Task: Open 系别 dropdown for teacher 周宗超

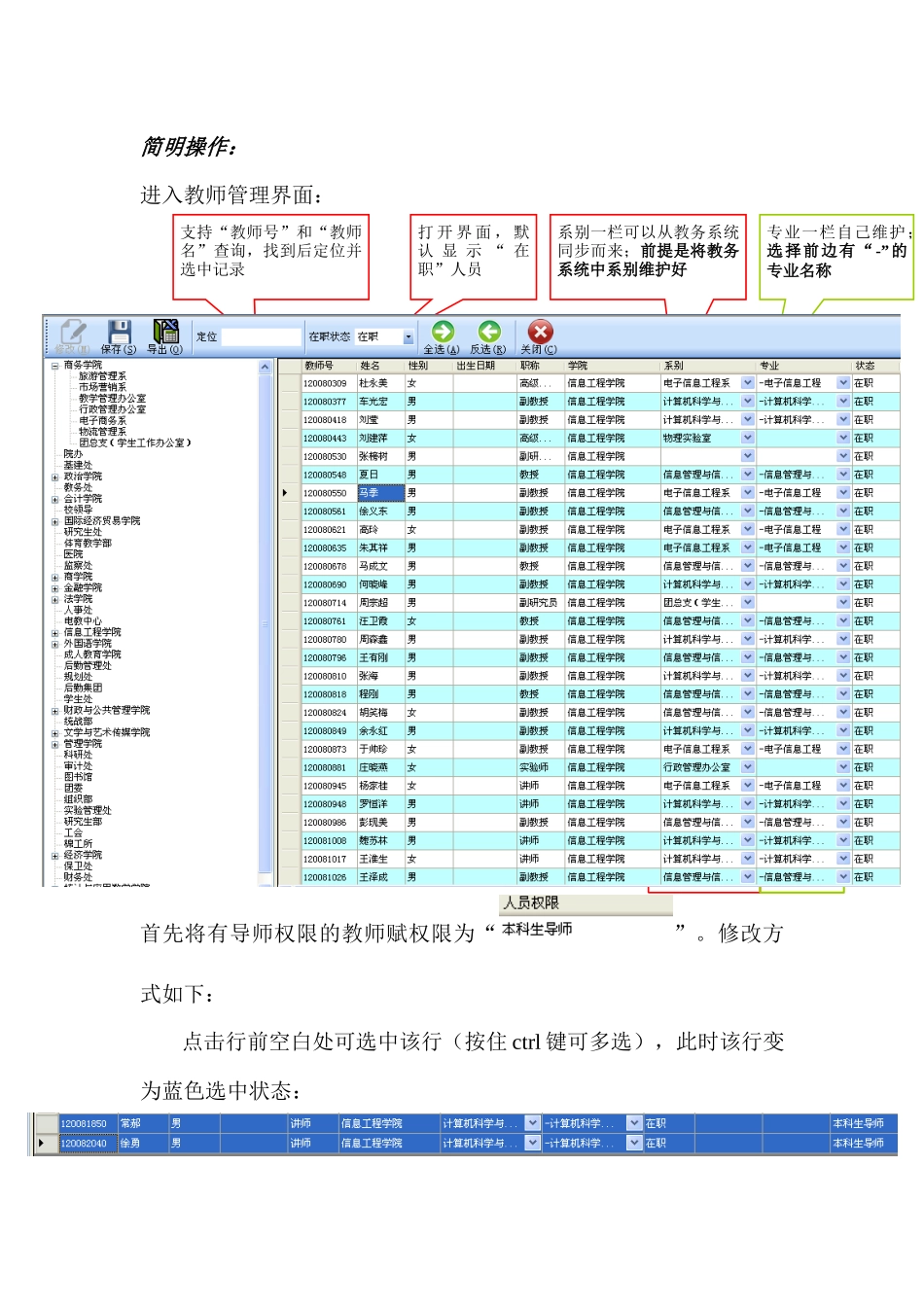Action: click(748, 603)
